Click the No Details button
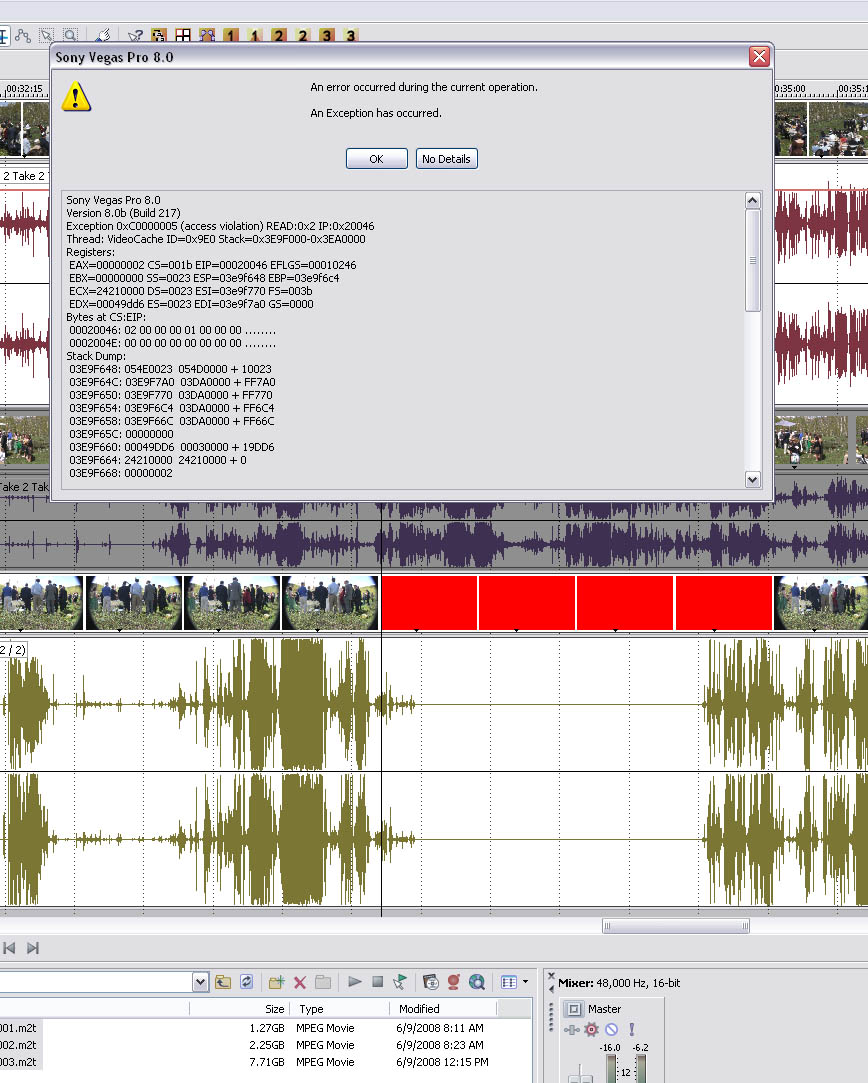The width and height of the screenshot is (868, 1083). 446,159
